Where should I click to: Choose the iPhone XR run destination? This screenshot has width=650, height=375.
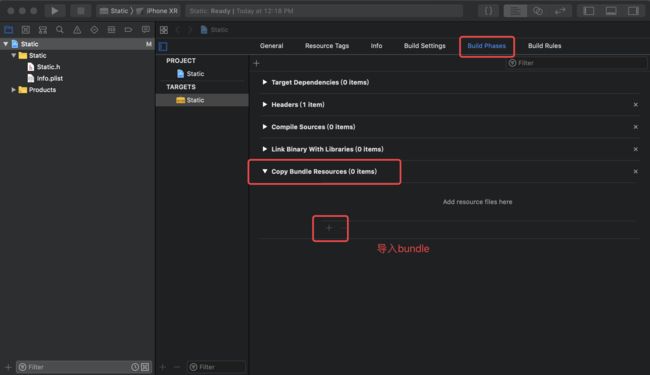point(158,11)
